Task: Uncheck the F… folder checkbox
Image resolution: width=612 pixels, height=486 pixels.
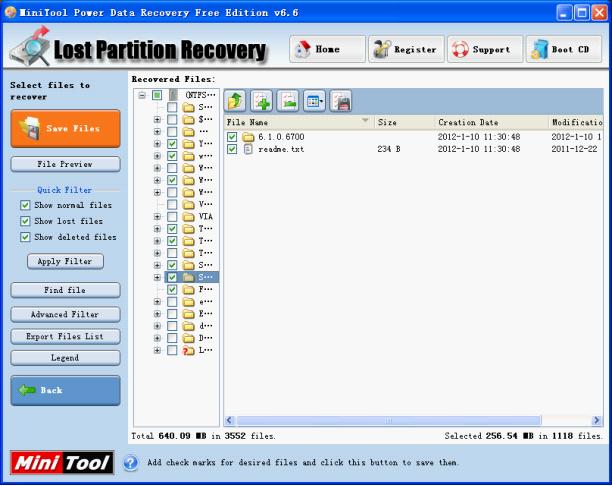Action: point(172,289)
